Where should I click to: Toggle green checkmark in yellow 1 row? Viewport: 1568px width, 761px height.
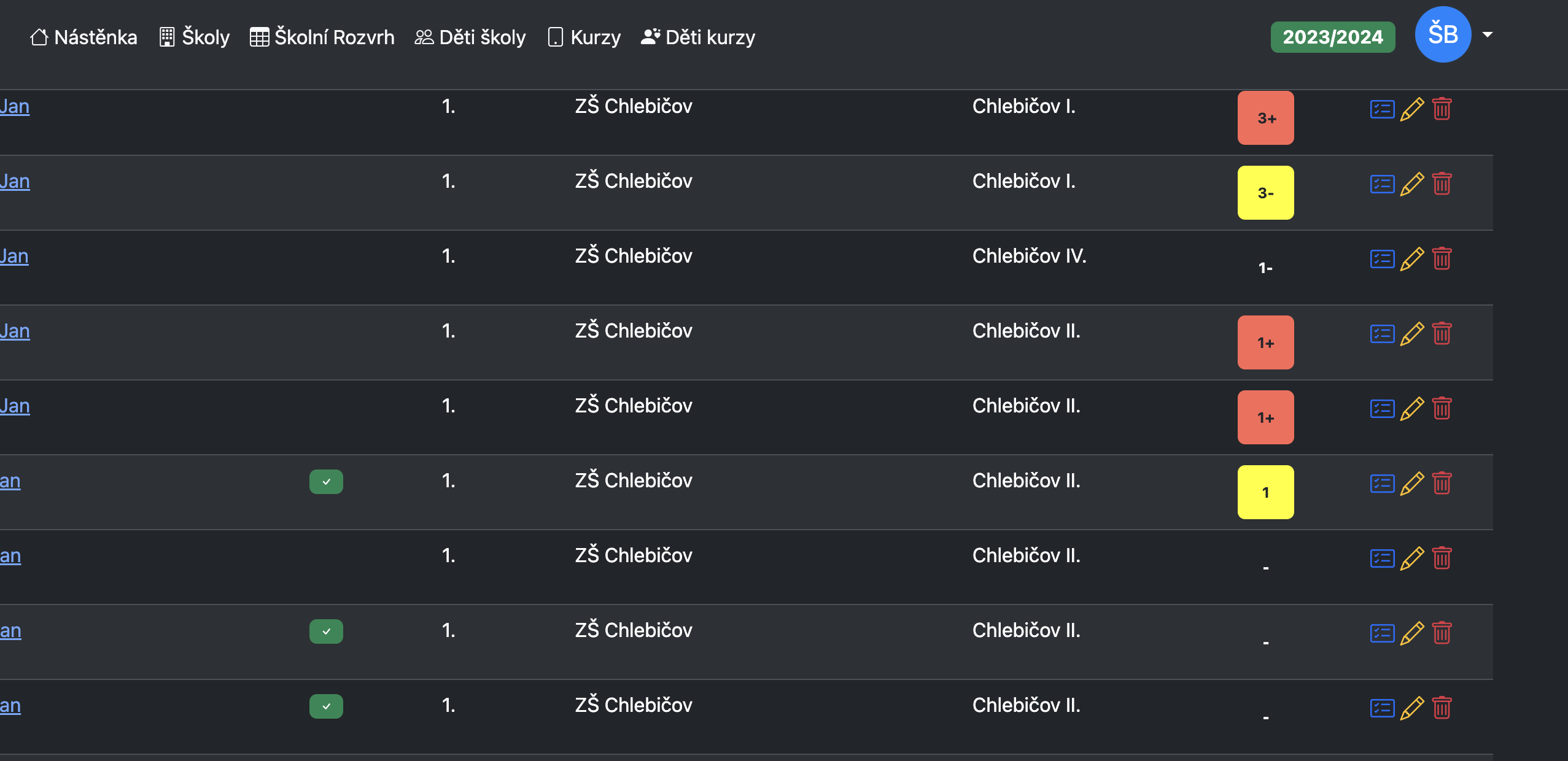326,482
